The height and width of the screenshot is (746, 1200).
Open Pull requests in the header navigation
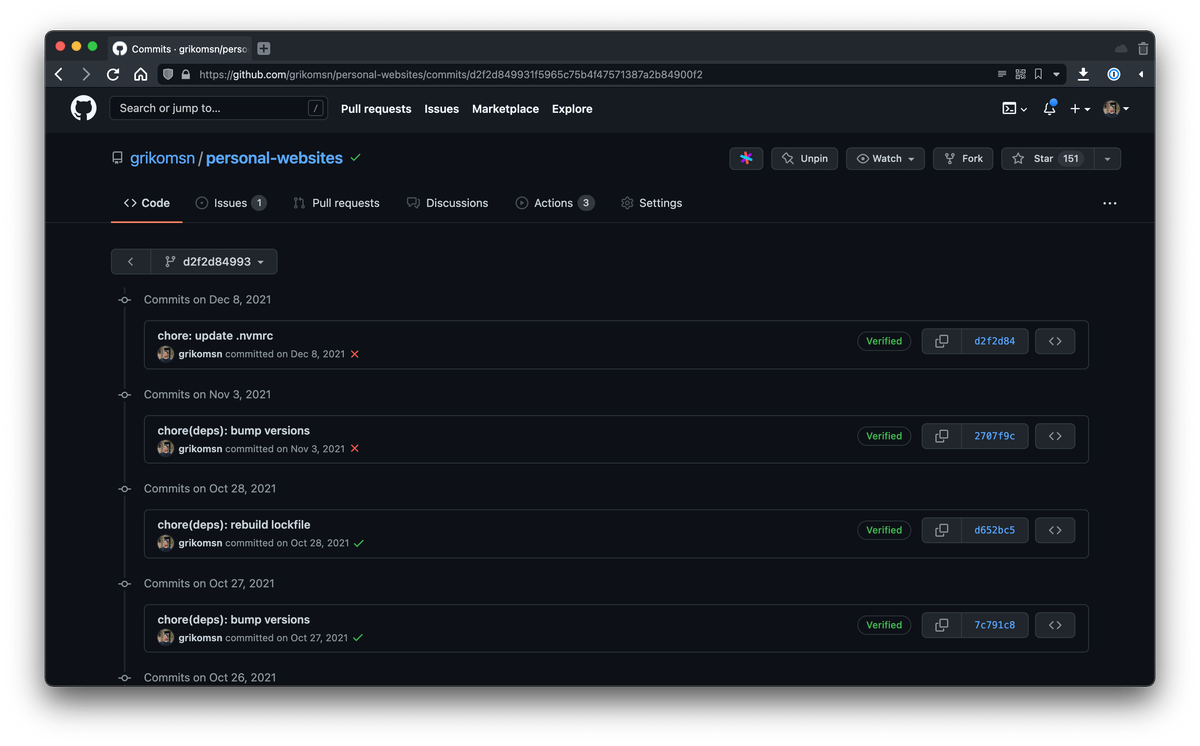coord(376,109)
